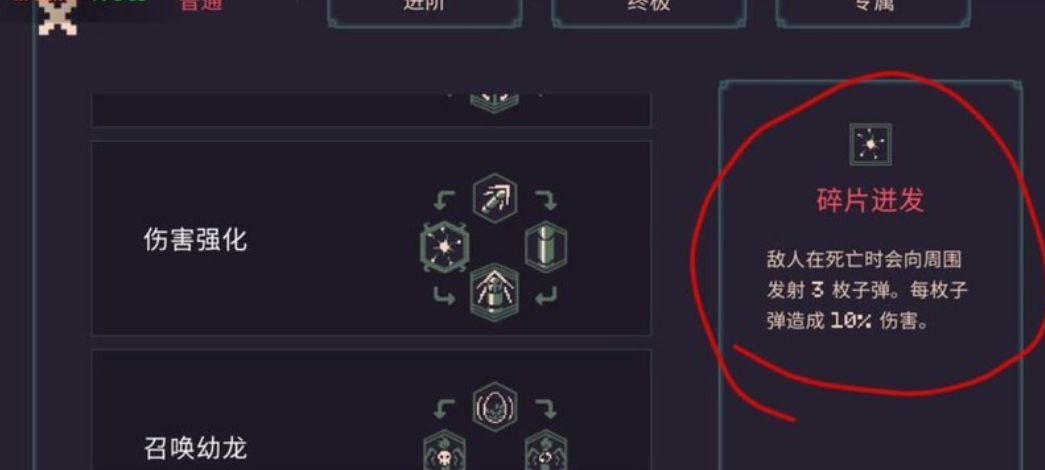The image size is (1045, 470).
Task: Select the dragon egg hexagon in 召唤幼龙
Action: click(x=495, y=407)
